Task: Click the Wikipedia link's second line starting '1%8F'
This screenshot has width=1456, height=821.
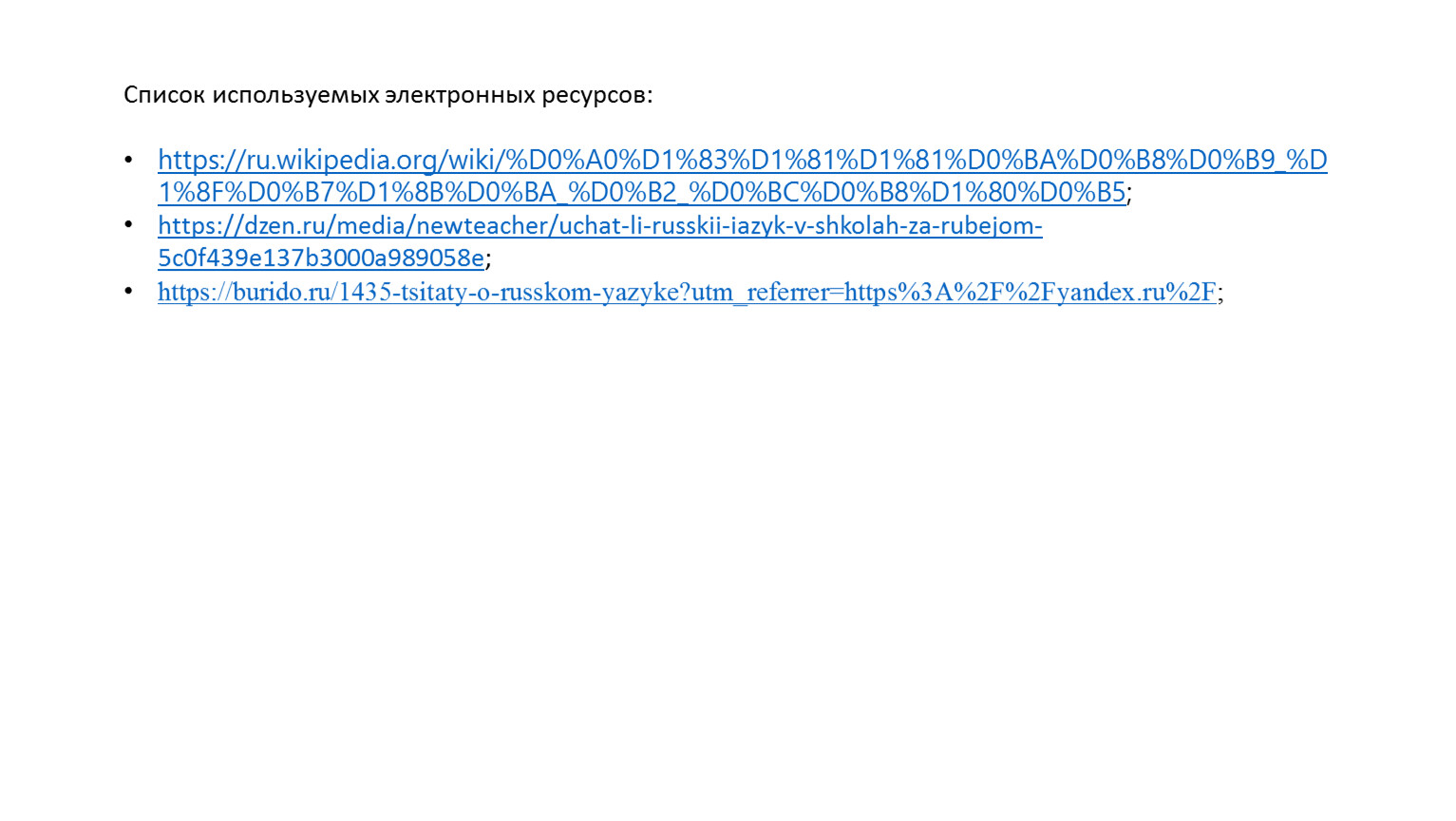Action: 641,192
